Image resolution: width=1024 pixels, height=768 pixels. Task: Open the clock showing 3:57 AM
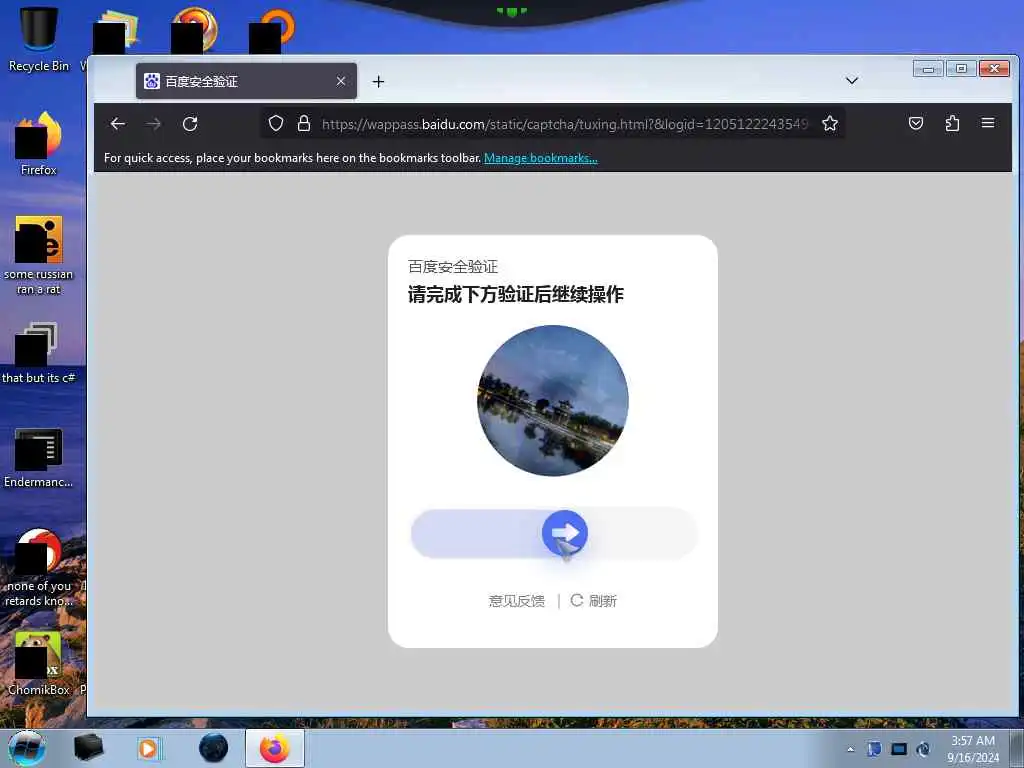click(973, 749)
